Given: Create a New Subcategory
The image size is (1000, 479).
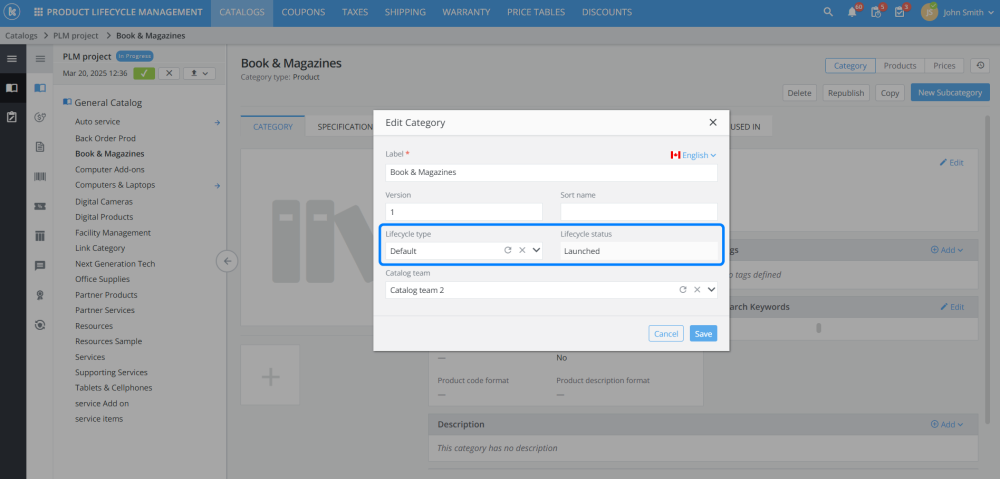Looking at the screenshot, I should click(950, 92).
